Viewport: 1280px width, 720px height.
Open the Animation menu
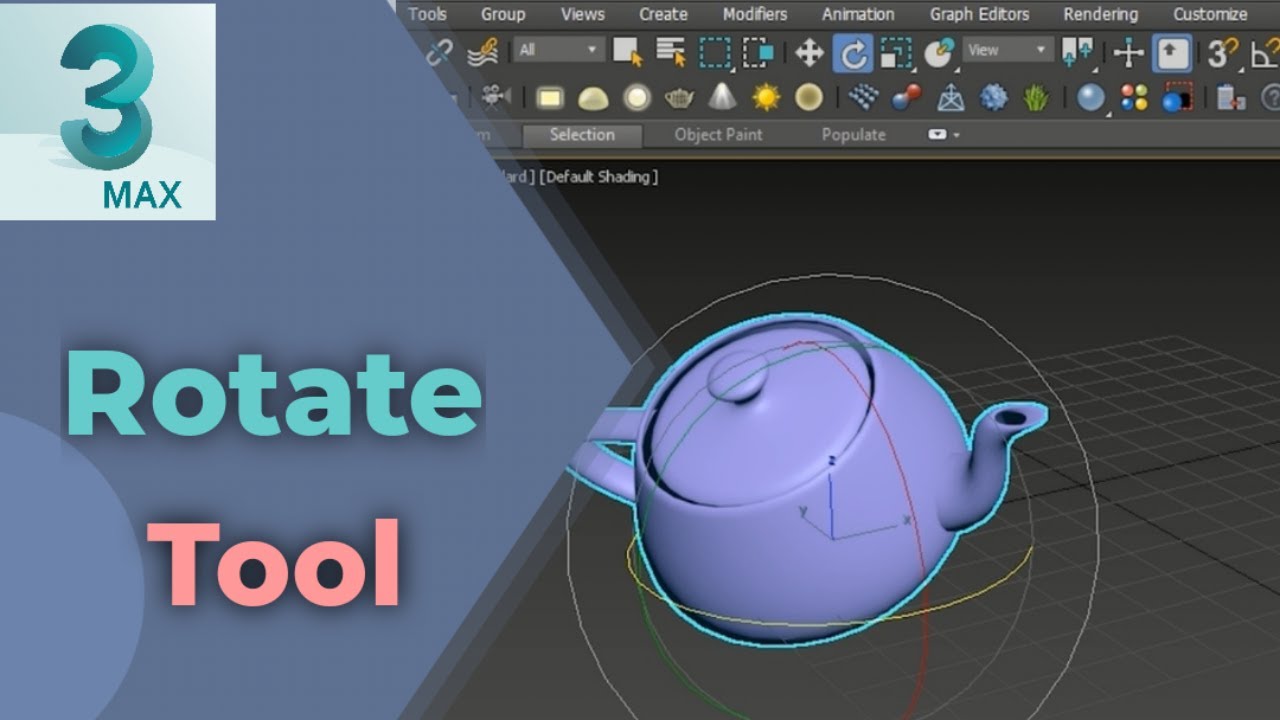(858, 14)
